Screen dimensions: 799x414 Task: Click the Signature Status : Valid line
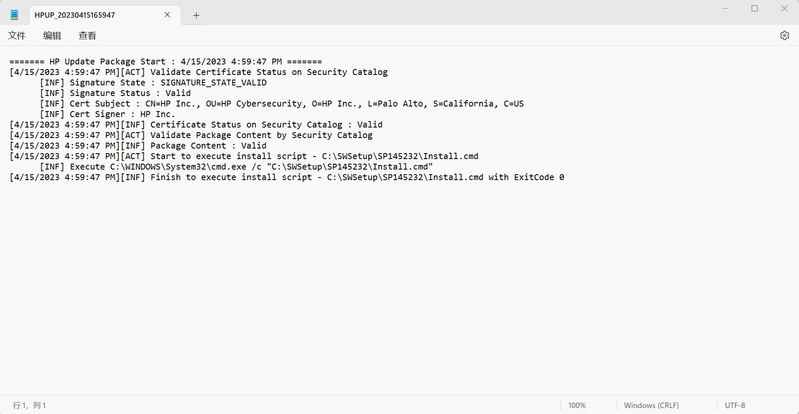115,93
